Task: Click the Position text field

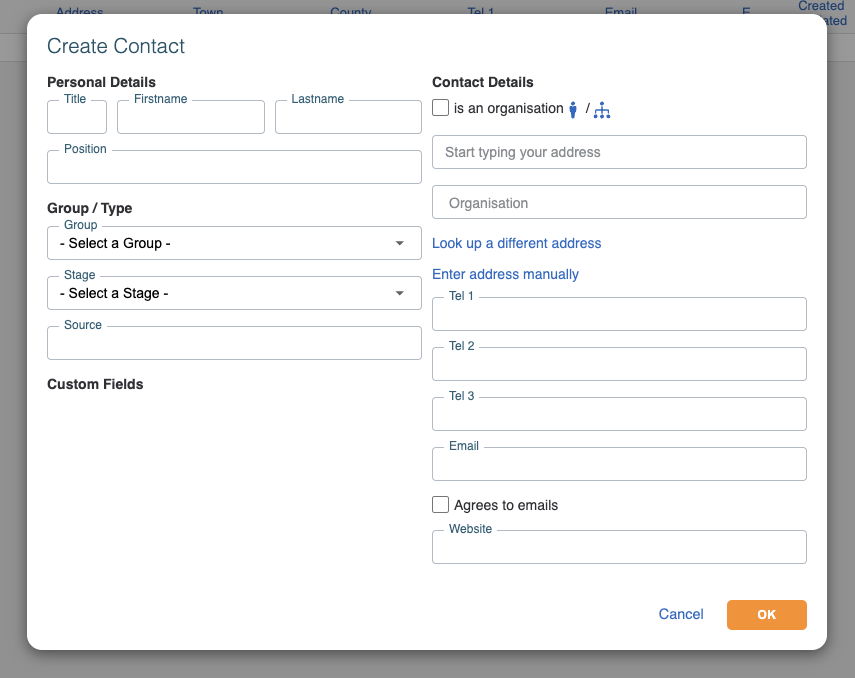Action: tap(234, 168)
